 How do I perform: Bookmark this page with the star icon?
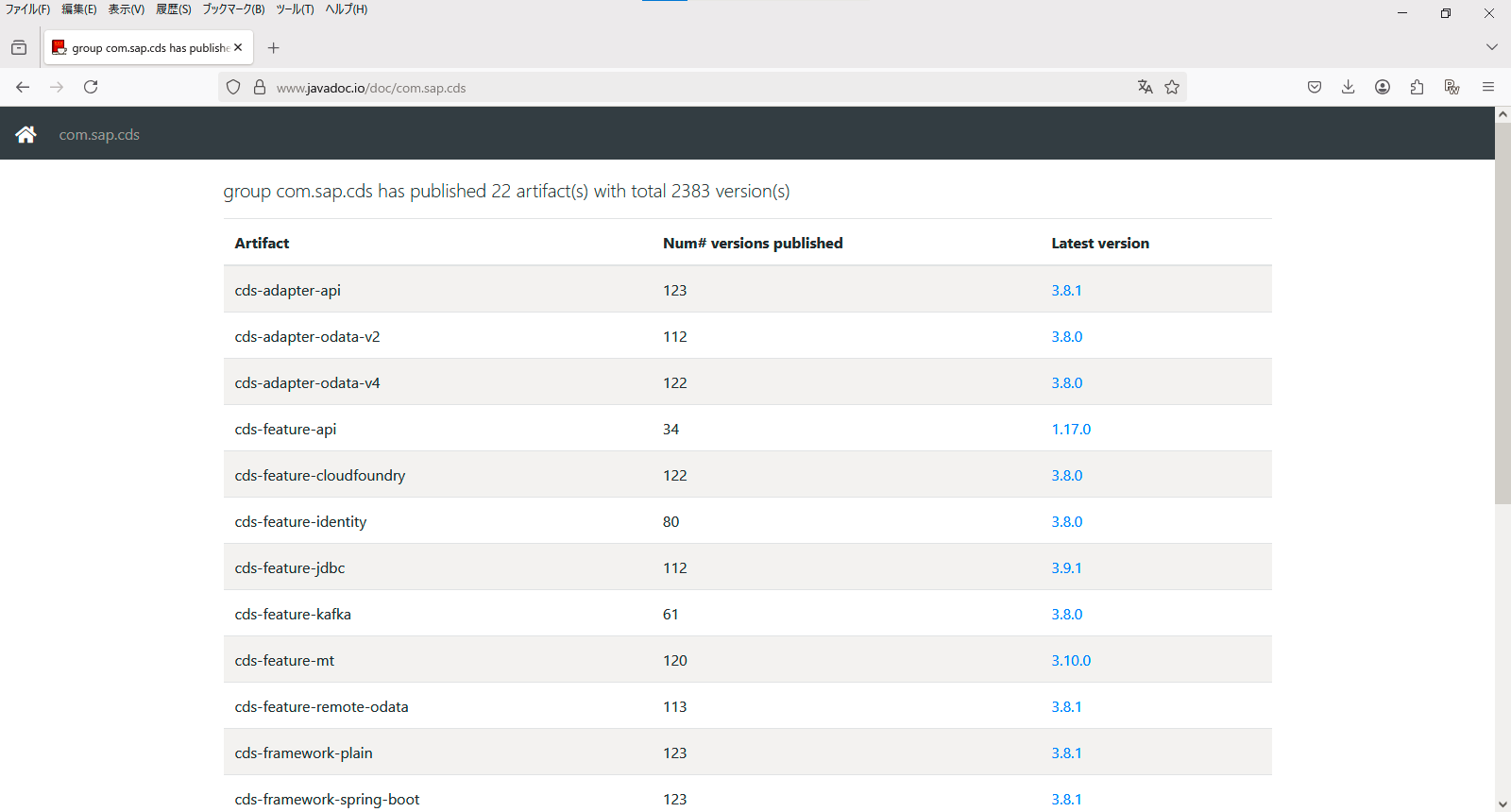coord(1172,87)
